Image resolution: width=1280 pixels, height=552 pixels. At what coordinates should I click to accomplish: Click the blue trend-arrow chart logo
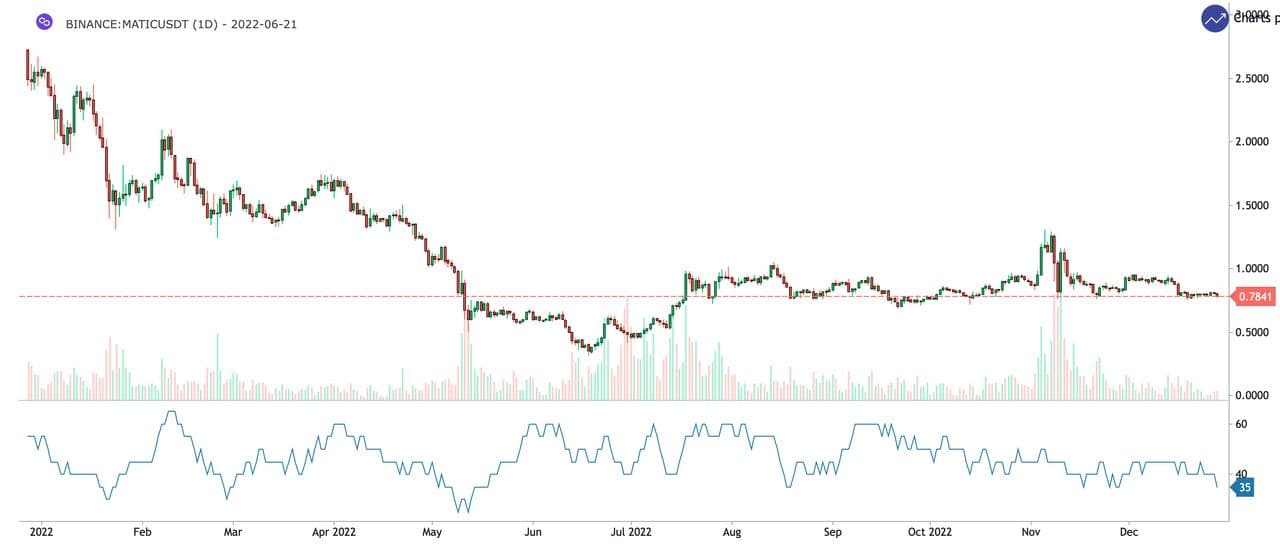pyautogui.click(x=1215, y=18)
